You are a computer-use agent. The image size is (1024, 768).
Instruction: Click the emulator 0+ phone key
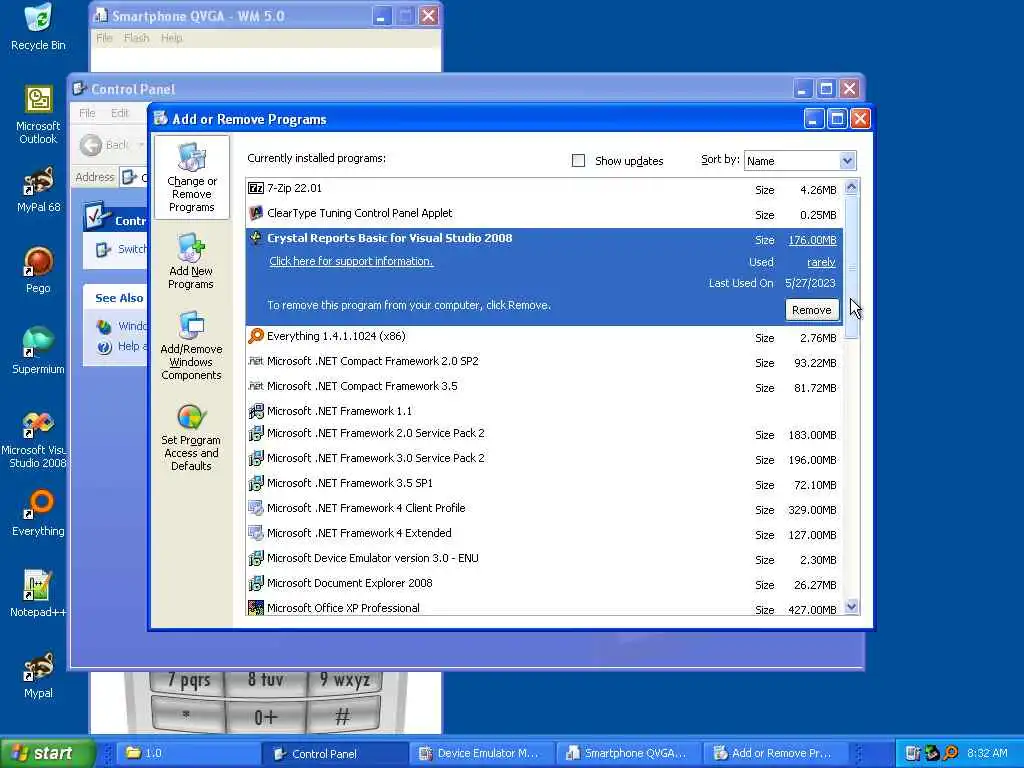tap(266, 716)
